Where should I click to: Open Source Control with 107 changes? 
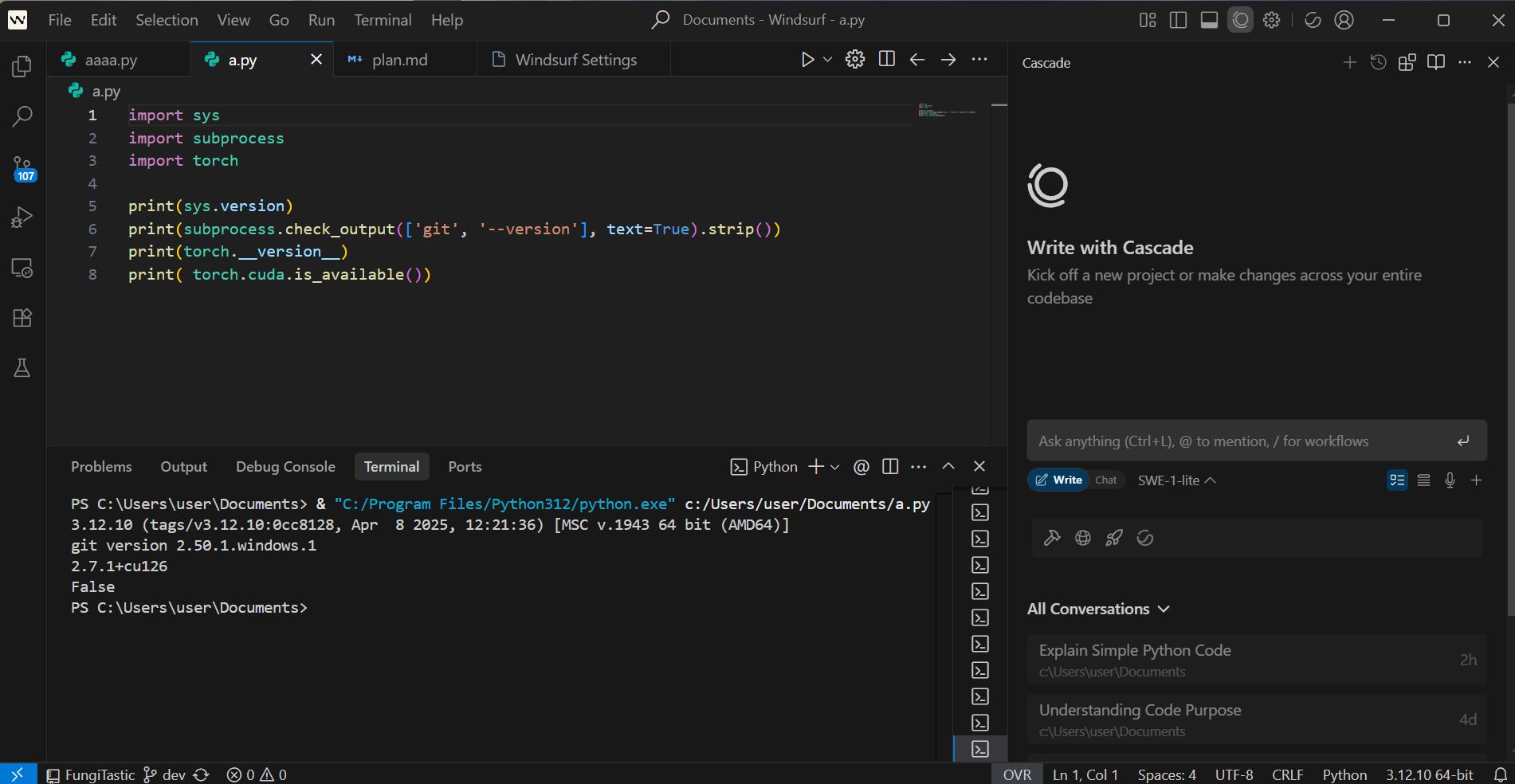22,167
